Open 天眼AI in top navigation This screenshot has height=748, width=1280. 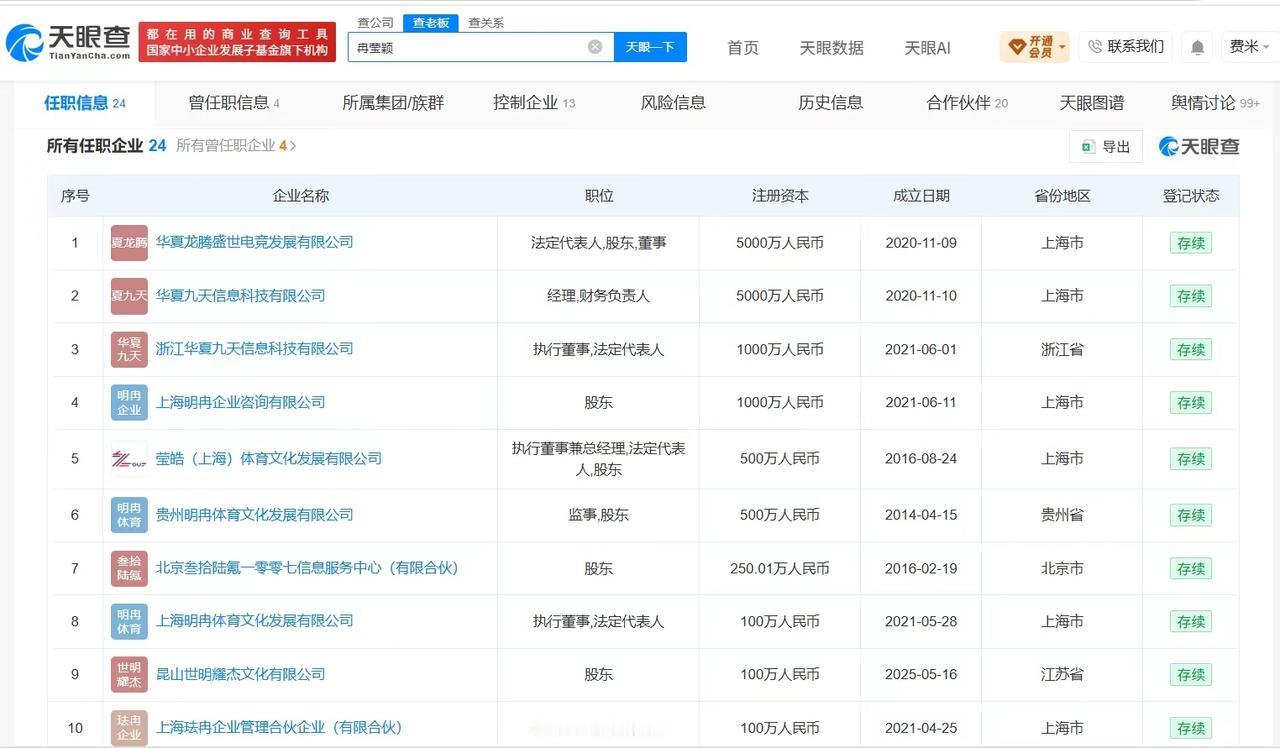click(927, 48)
